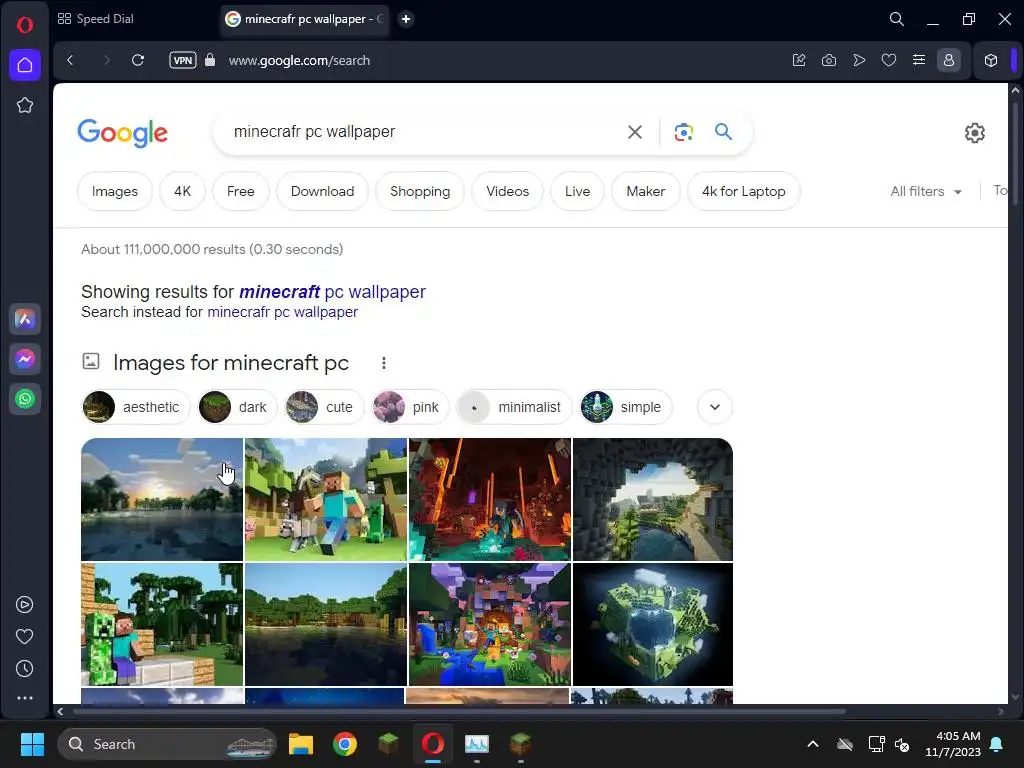The width and height of the screenshot is (1024, 768).
Task: Select the Live filter chip
Action: pyautogui.click(x=577, y=191)
